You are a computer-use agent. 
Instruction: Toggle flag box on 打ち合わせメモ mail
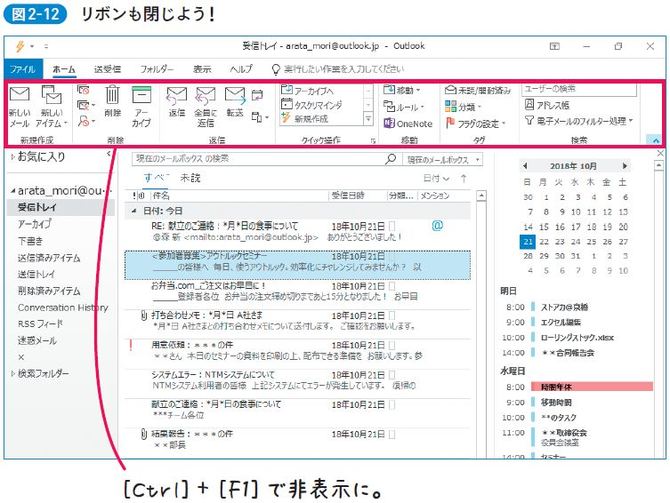click(x=392, y=316)
